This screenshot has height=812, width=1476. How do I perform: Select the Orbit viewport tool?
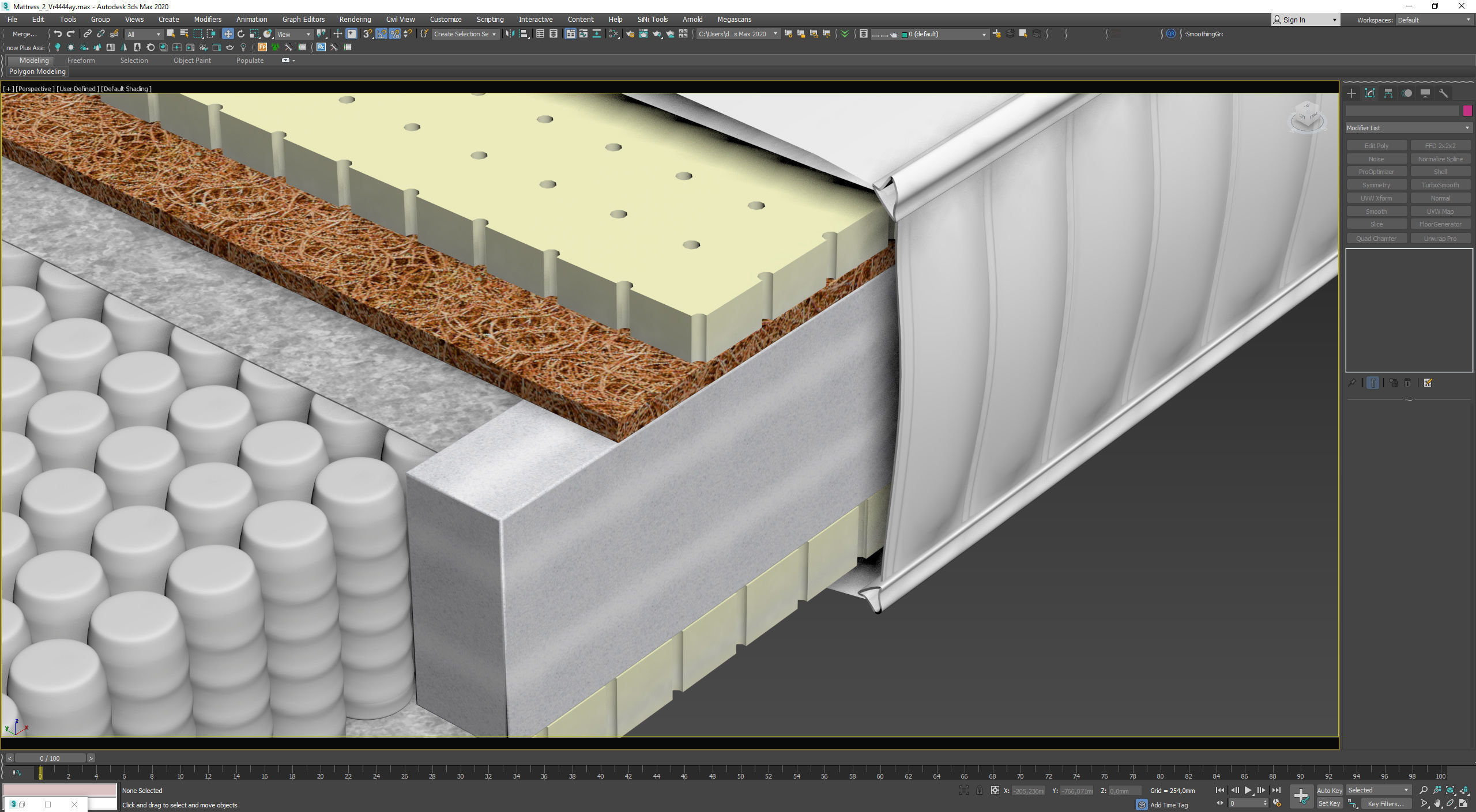pyautogui.click(x=1451, y=803)
